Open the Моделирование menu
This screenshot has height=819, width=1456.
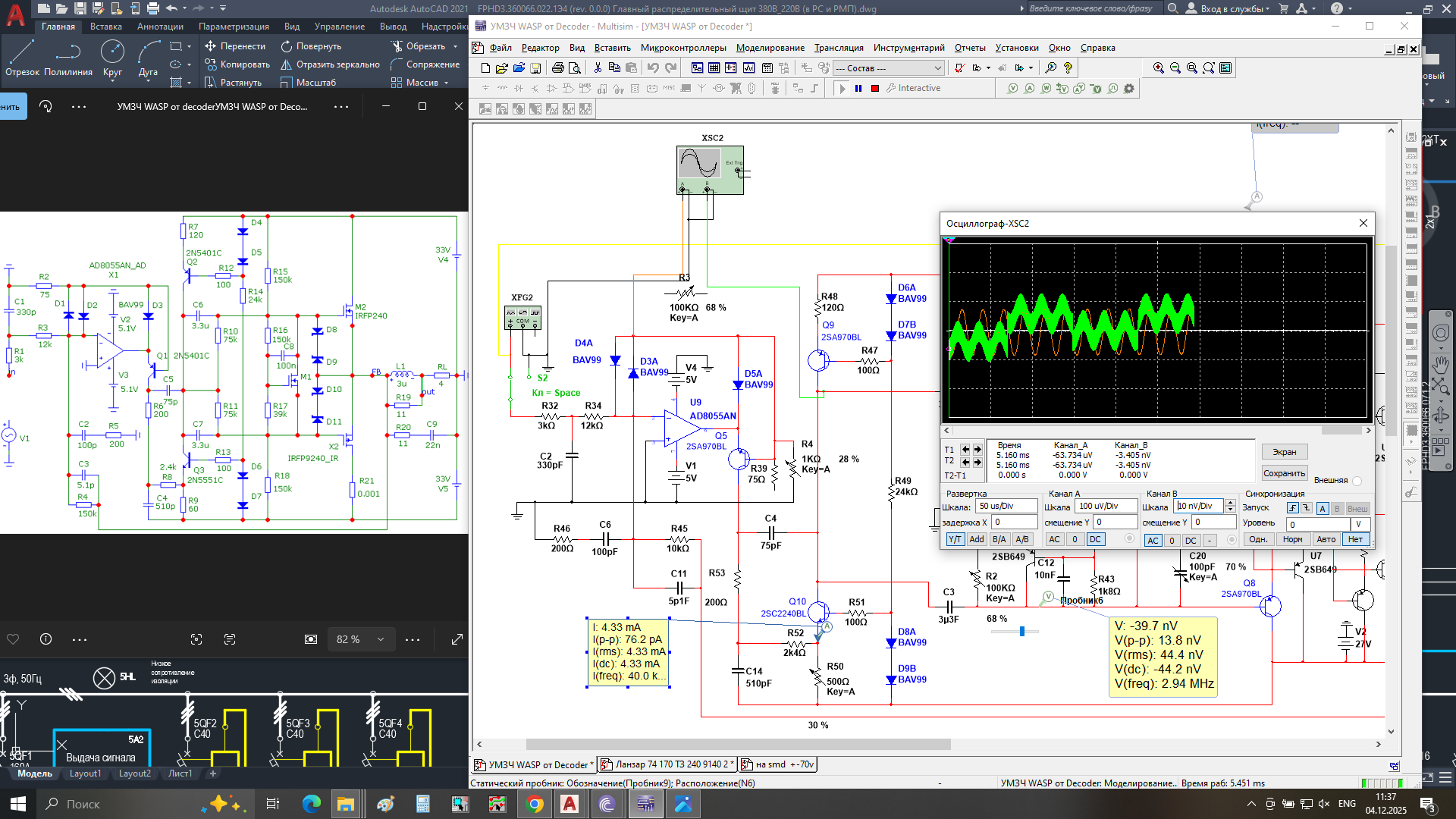pos(770,48)
